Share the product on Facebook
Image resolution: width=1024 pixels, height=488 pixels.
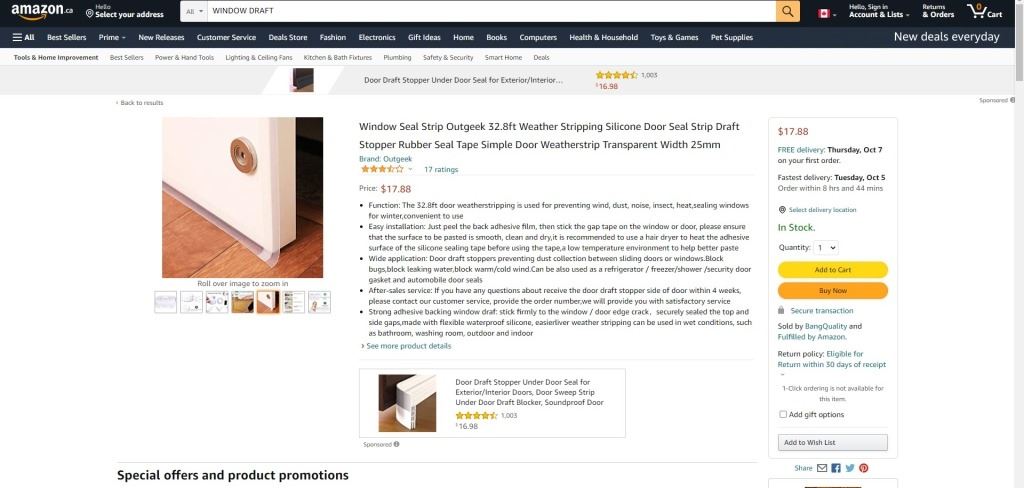click(x=836, y=468)
